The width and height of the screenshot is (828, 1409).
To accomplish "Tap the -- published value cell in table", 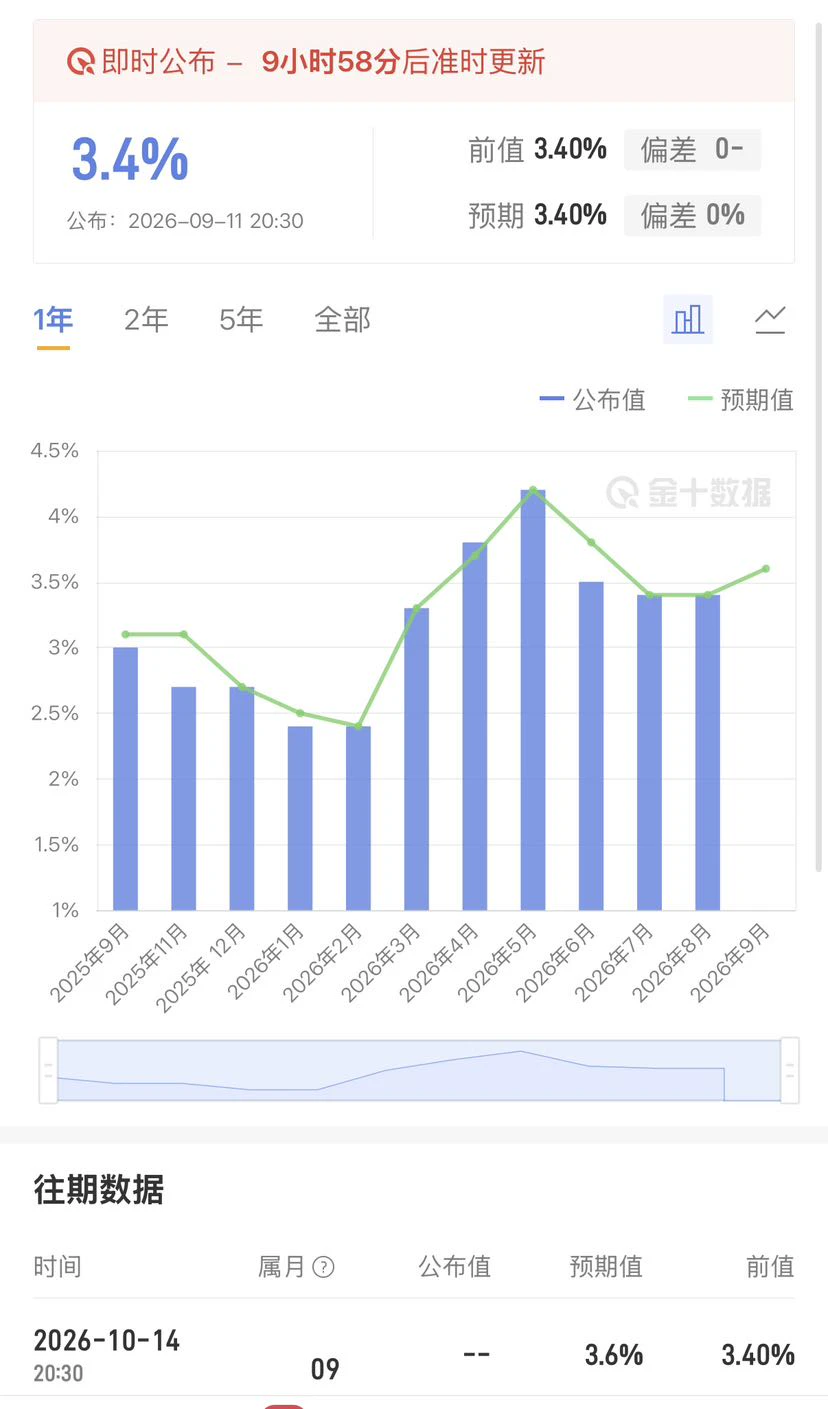I will coord(477,1354).
